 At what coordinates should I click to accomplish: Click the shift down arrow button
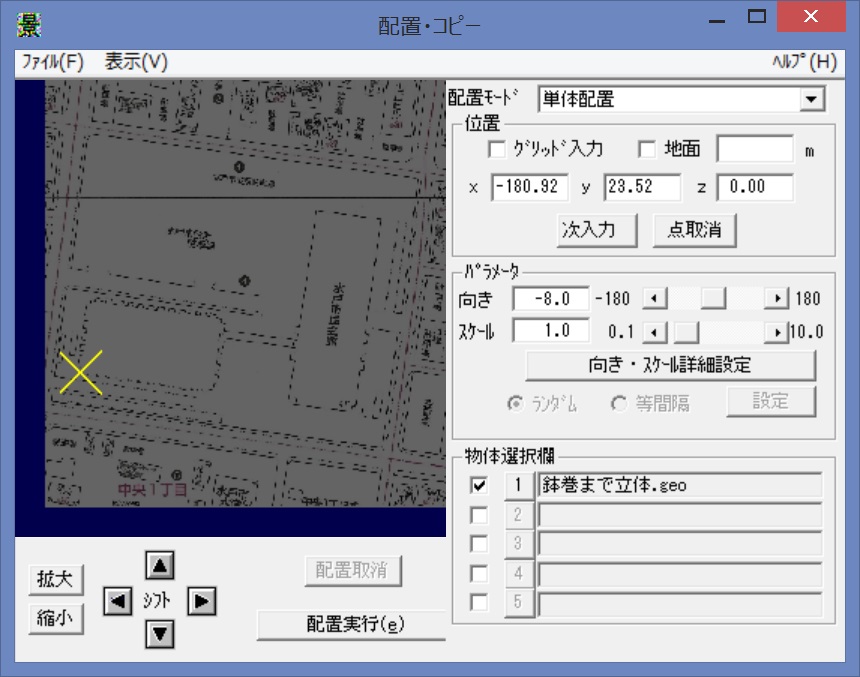pos(160,633)
